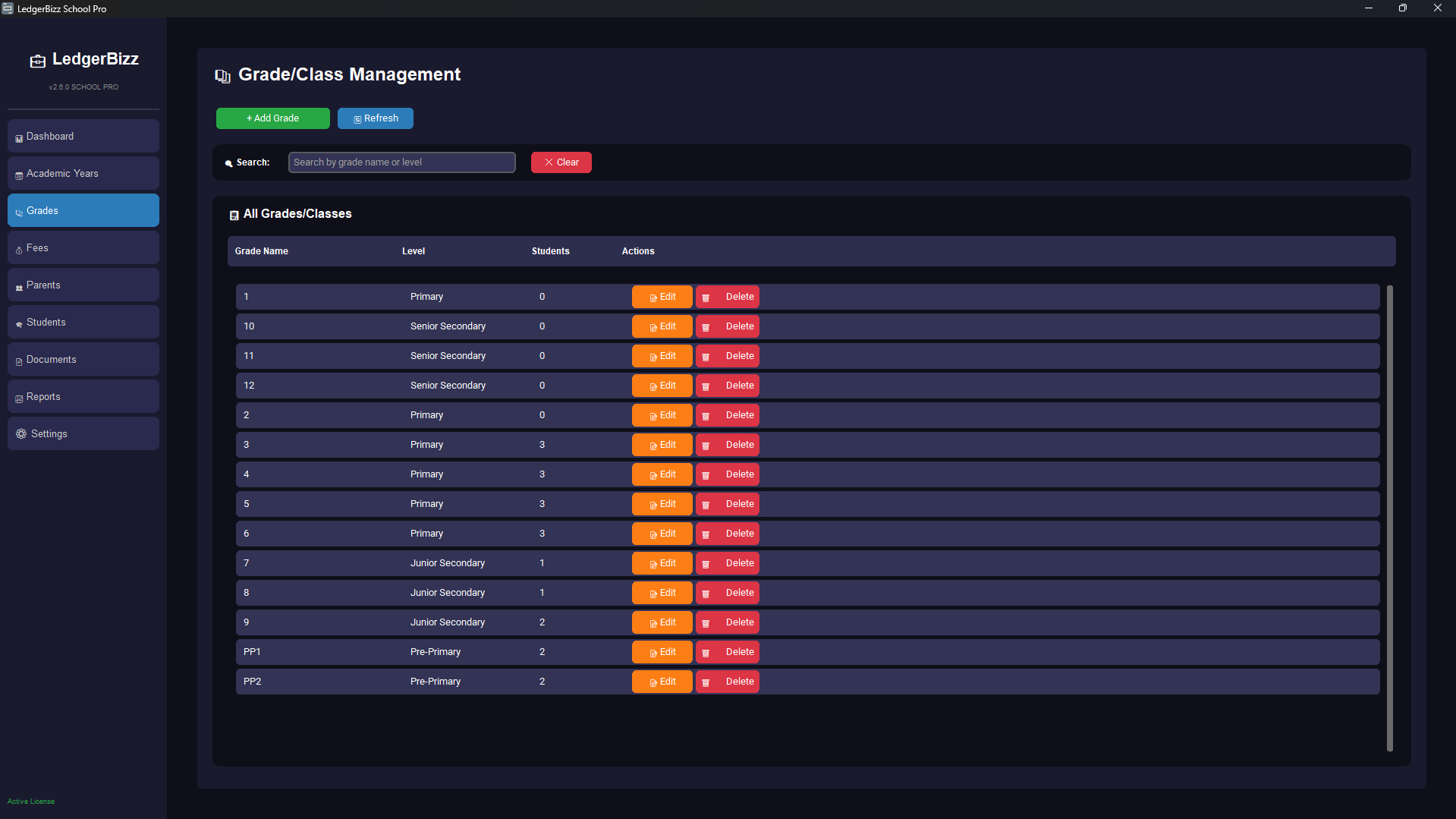Refresh the grades list

click(x=376, y=118)
